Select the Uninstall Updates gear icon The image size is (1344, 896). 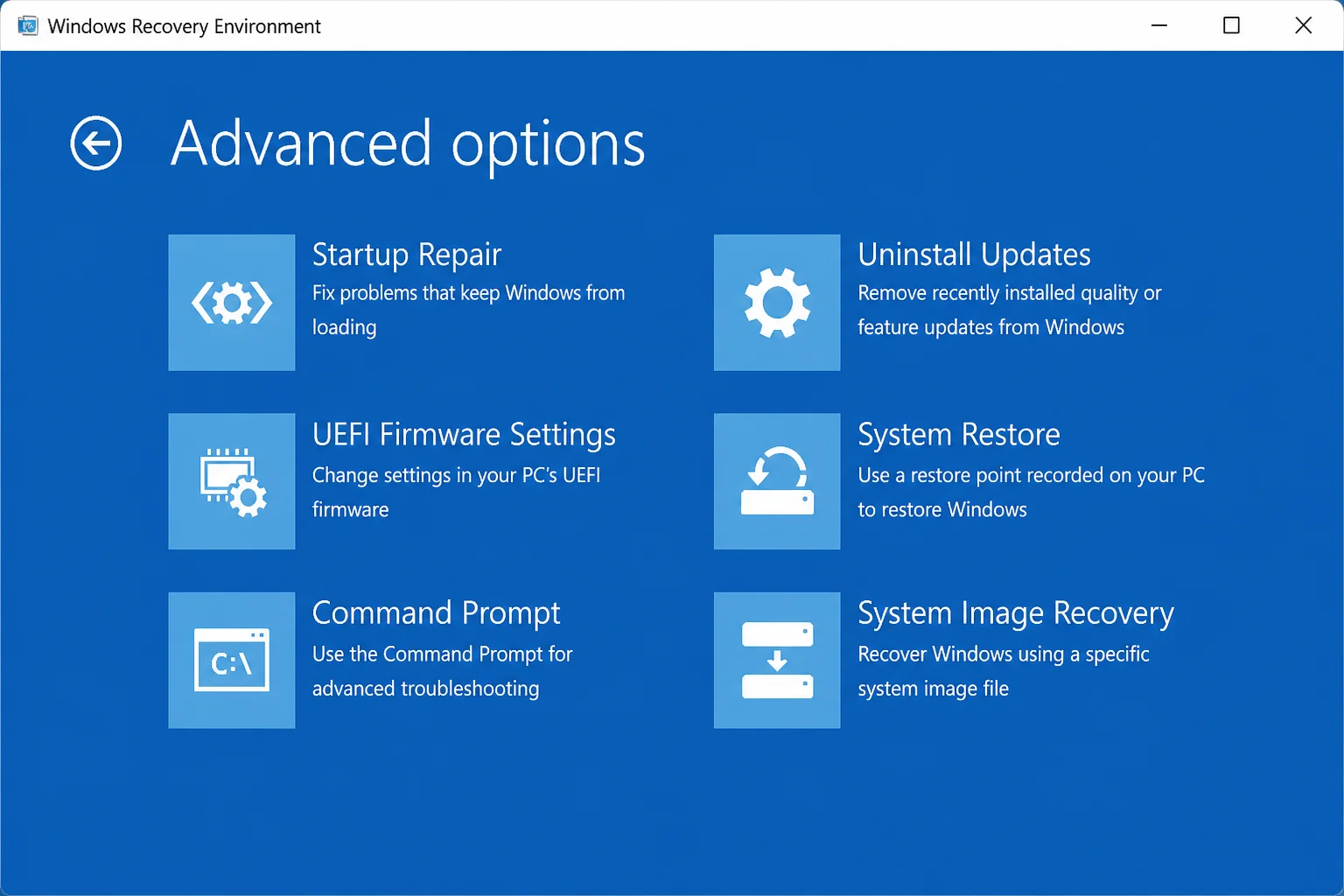click(777, 303)
